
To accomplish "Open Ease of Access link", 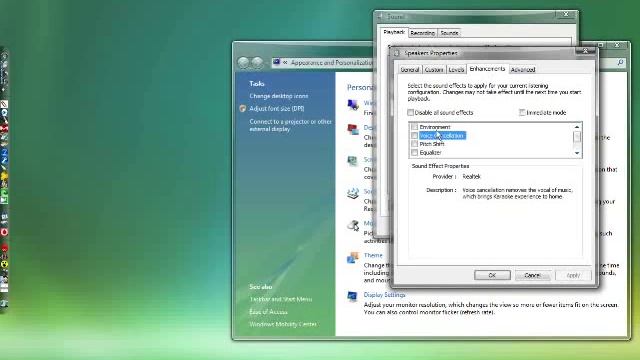I will point(268,312).
